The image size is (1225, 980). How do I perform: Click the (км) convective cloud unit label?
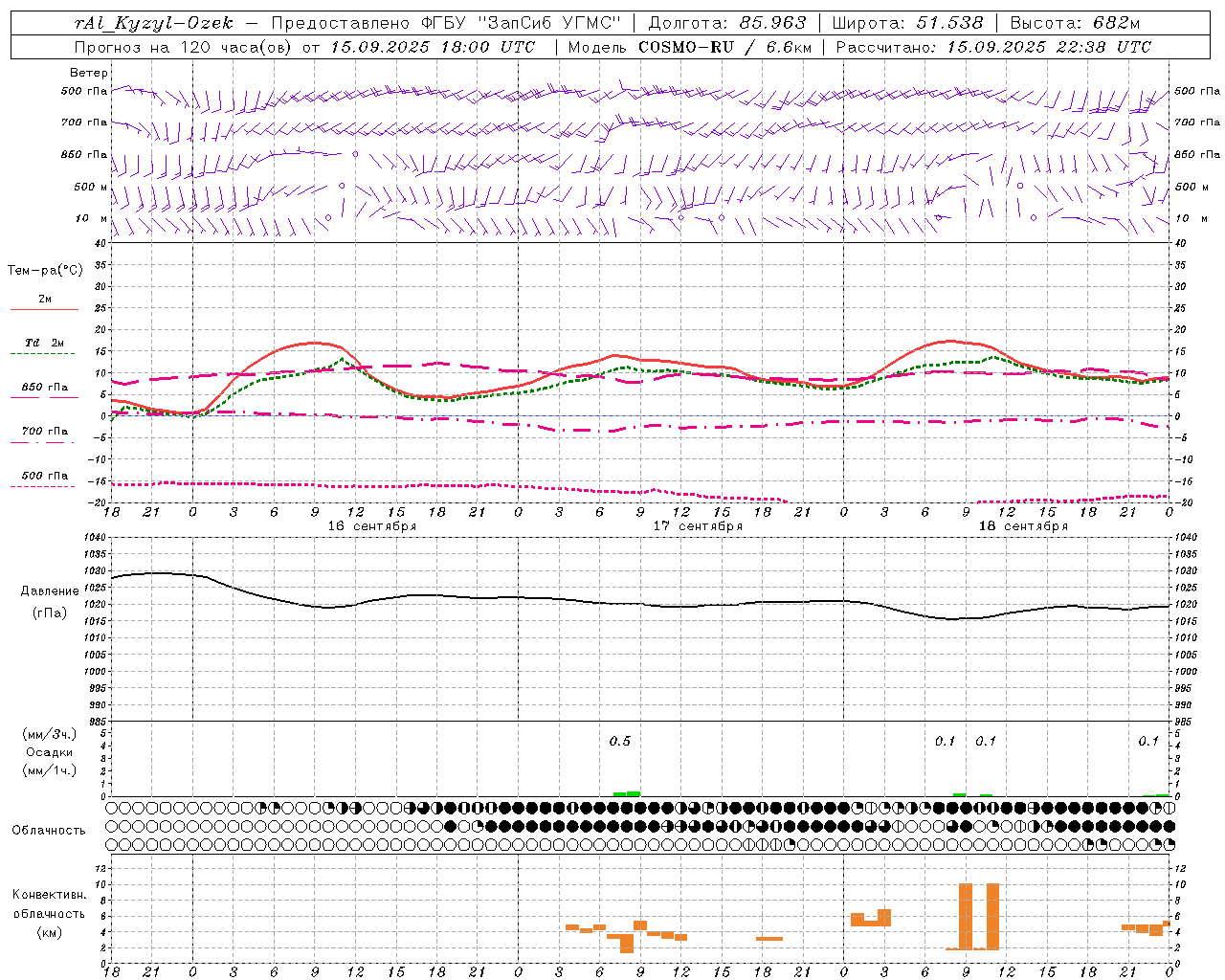point(49,932)
